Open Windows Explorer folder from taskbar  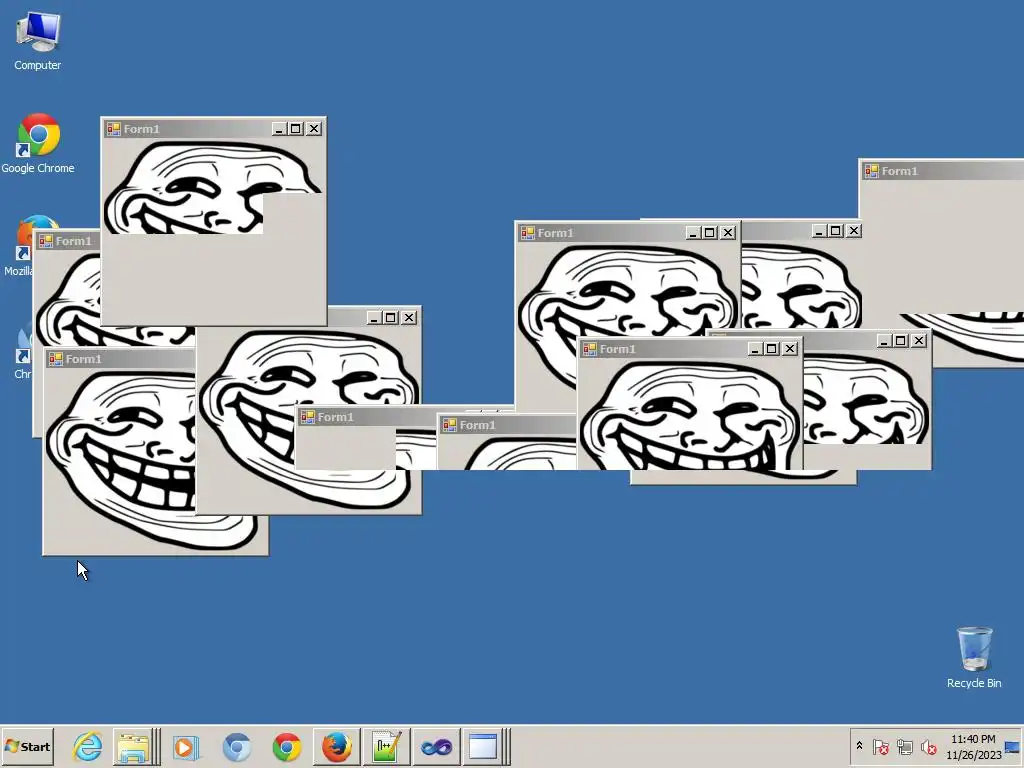pyautogui.click(x=136, y=746)
